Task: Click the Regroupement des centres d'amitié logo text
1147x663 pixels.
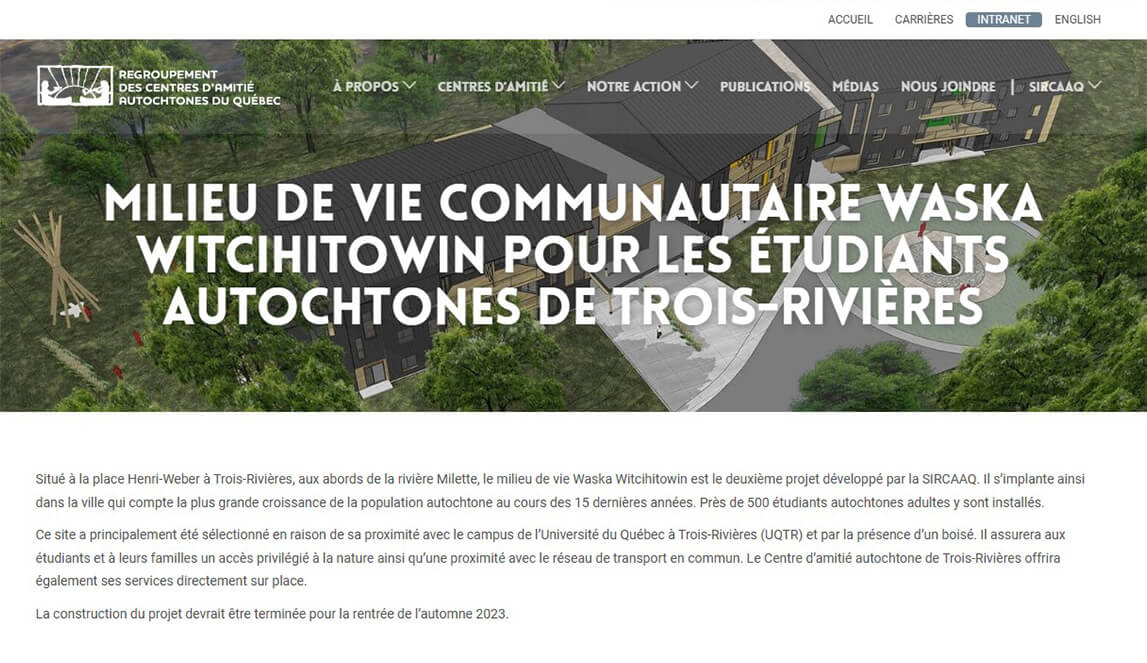Action: tap(198, 87)
